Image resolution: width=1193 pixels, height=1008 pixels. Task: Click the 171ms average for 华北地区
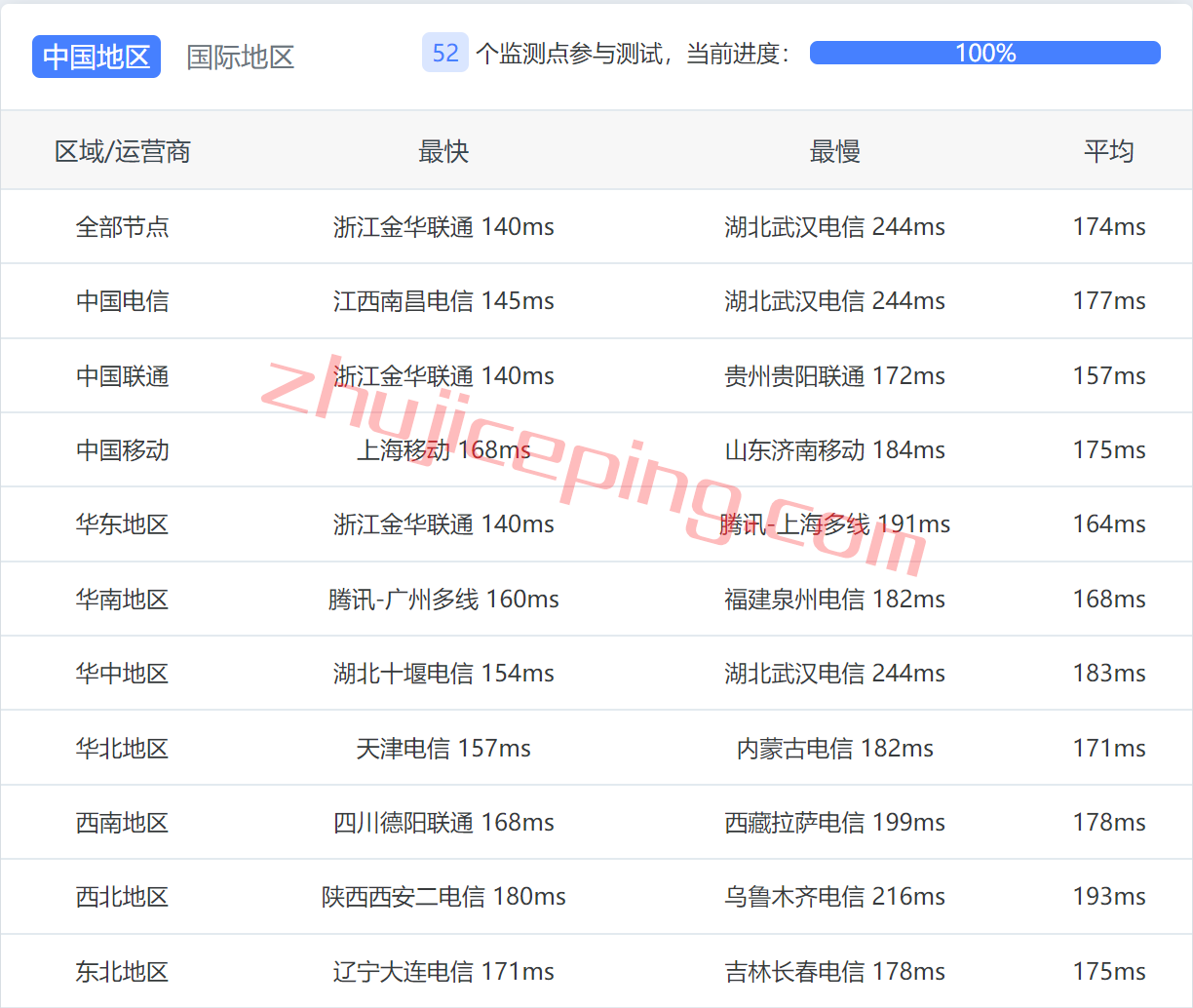pyautogui.click(x=1109, y=748)
